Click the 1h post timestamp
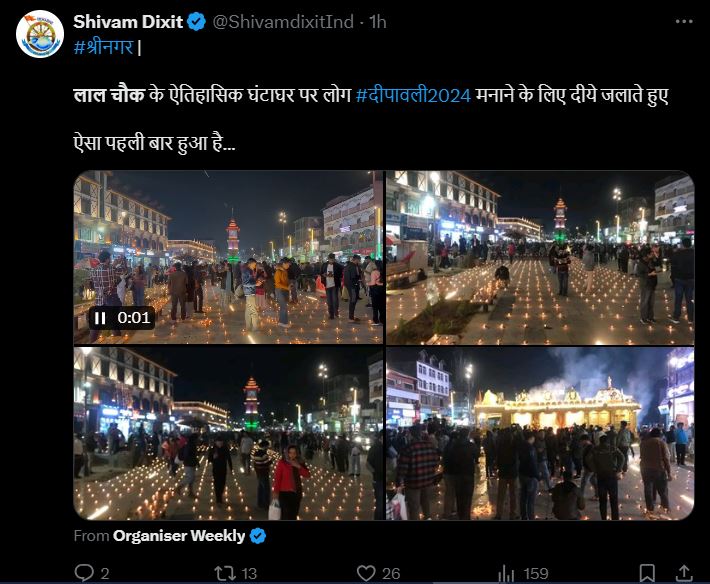Image resolution: width=710 pixels, height=584 pixels. (x=378, y=22)
